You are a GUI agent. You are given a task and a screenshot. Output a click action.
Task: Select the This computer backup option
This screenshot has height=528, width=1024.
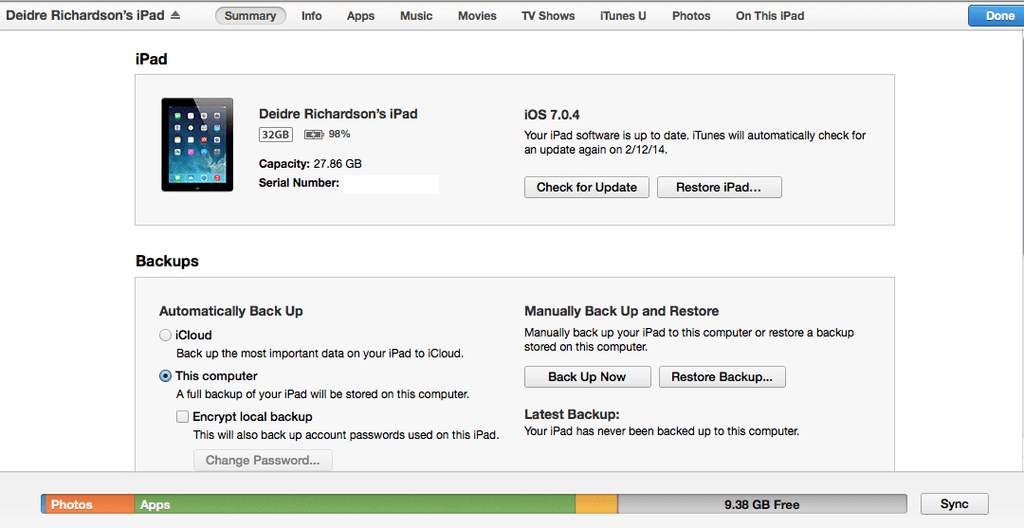pyautogui.click(x=165, y=376)
